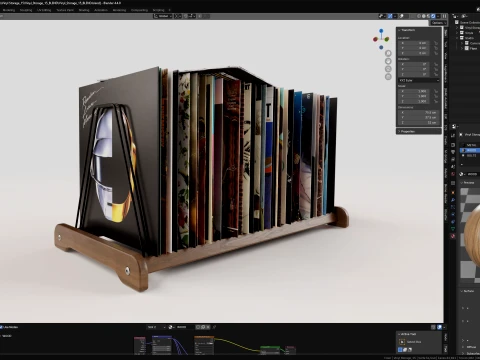The image size is (480, 360).
Task: Lock Location X in Transform panel
Action: 436,43
